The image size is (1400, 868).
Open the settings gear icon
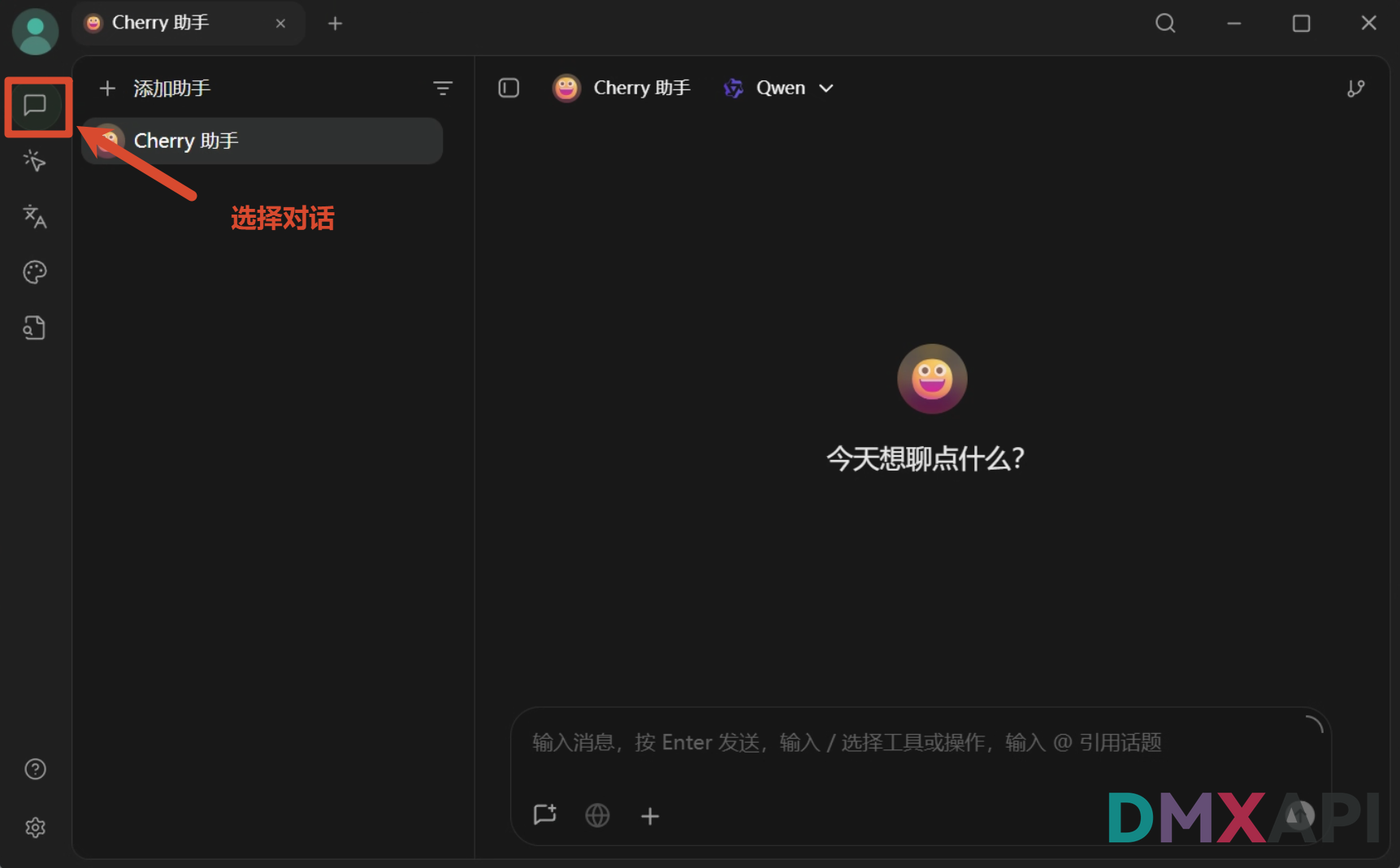(x=35, y=827)
